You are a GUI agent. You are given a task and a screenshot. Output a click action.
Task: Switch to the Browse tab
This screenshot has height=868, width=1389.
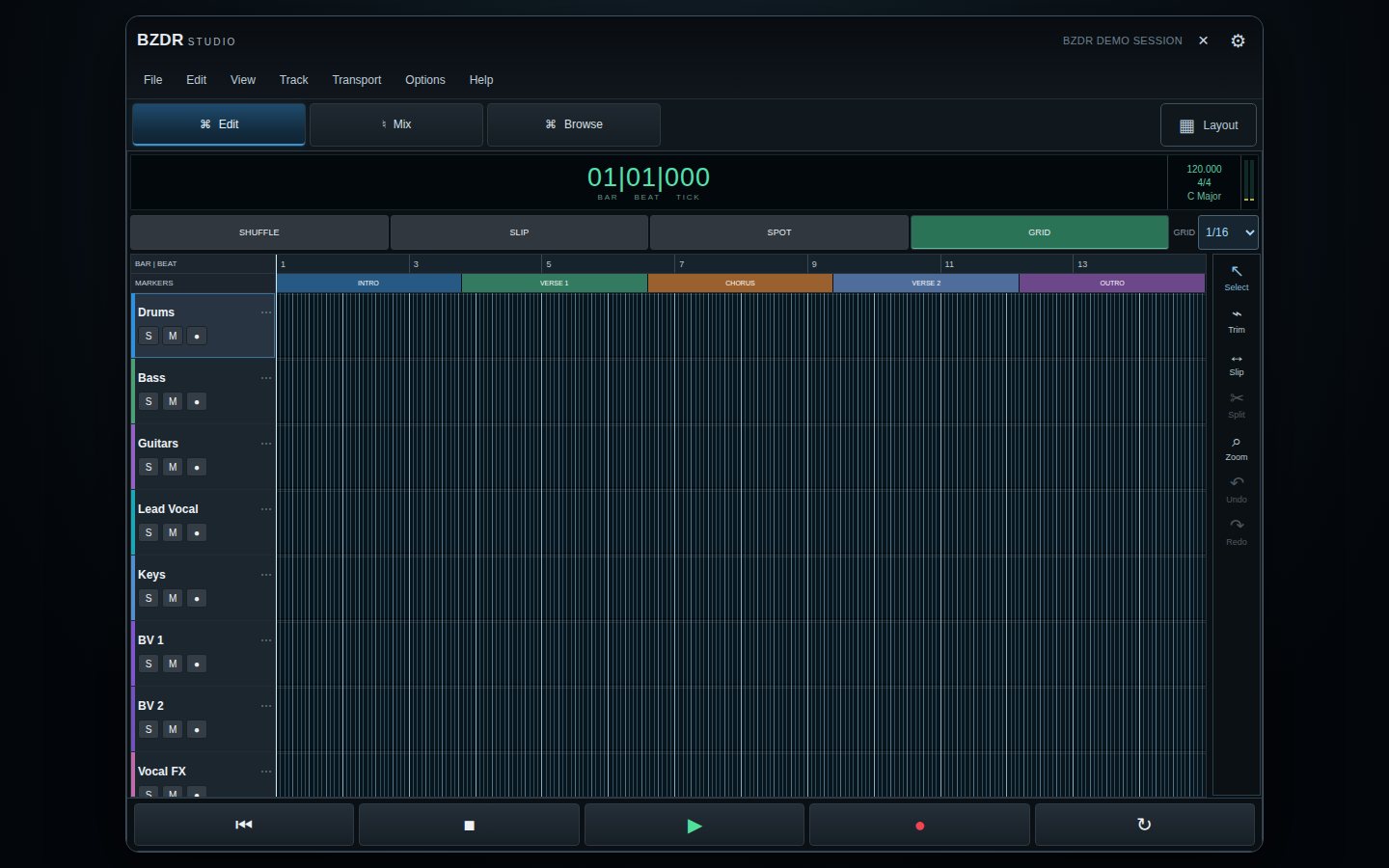click(574, 124)
